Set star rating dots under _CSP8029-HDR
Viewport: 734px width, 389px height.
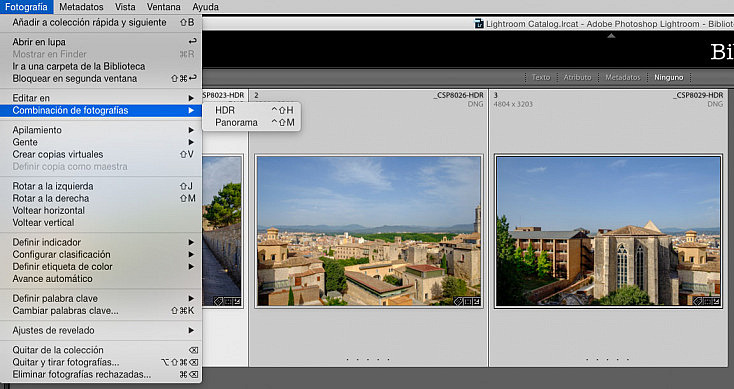(x=608, y=360)
